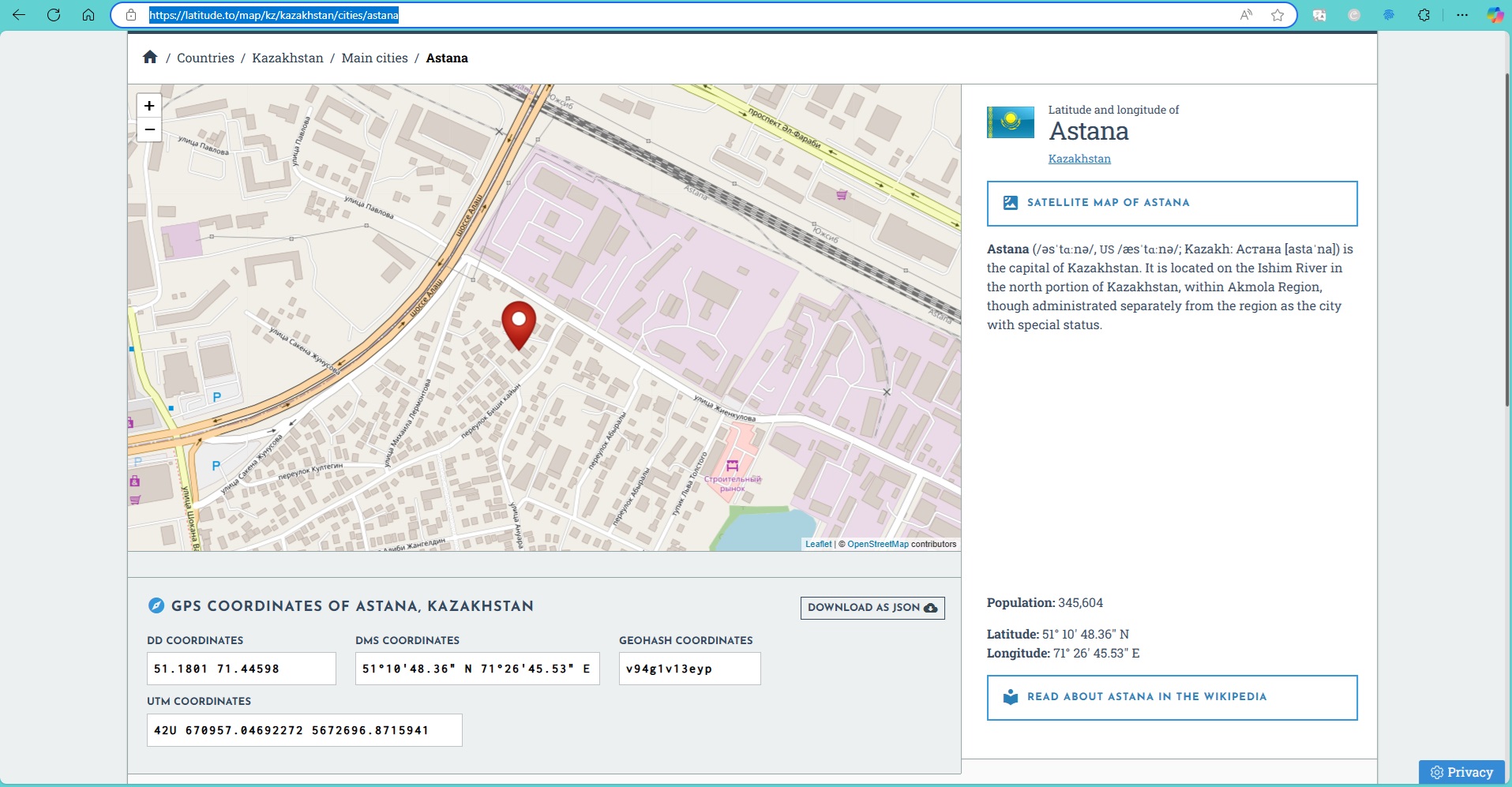
Task: Select the geohash coordinates field
Action: [689, 669]
